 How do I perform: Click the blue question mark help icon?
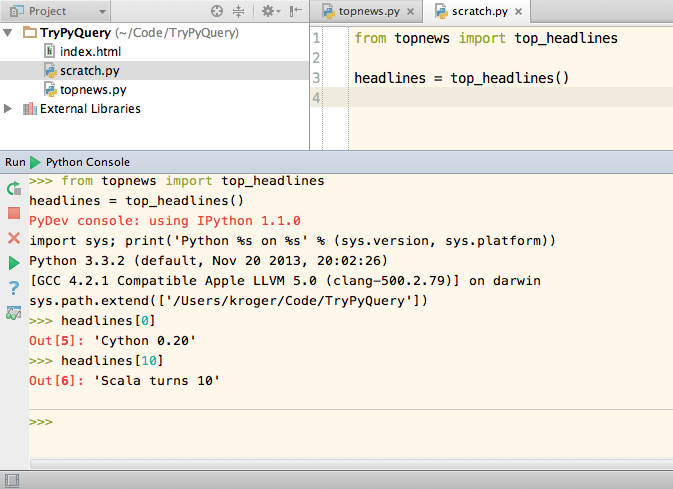coord(14,288)
